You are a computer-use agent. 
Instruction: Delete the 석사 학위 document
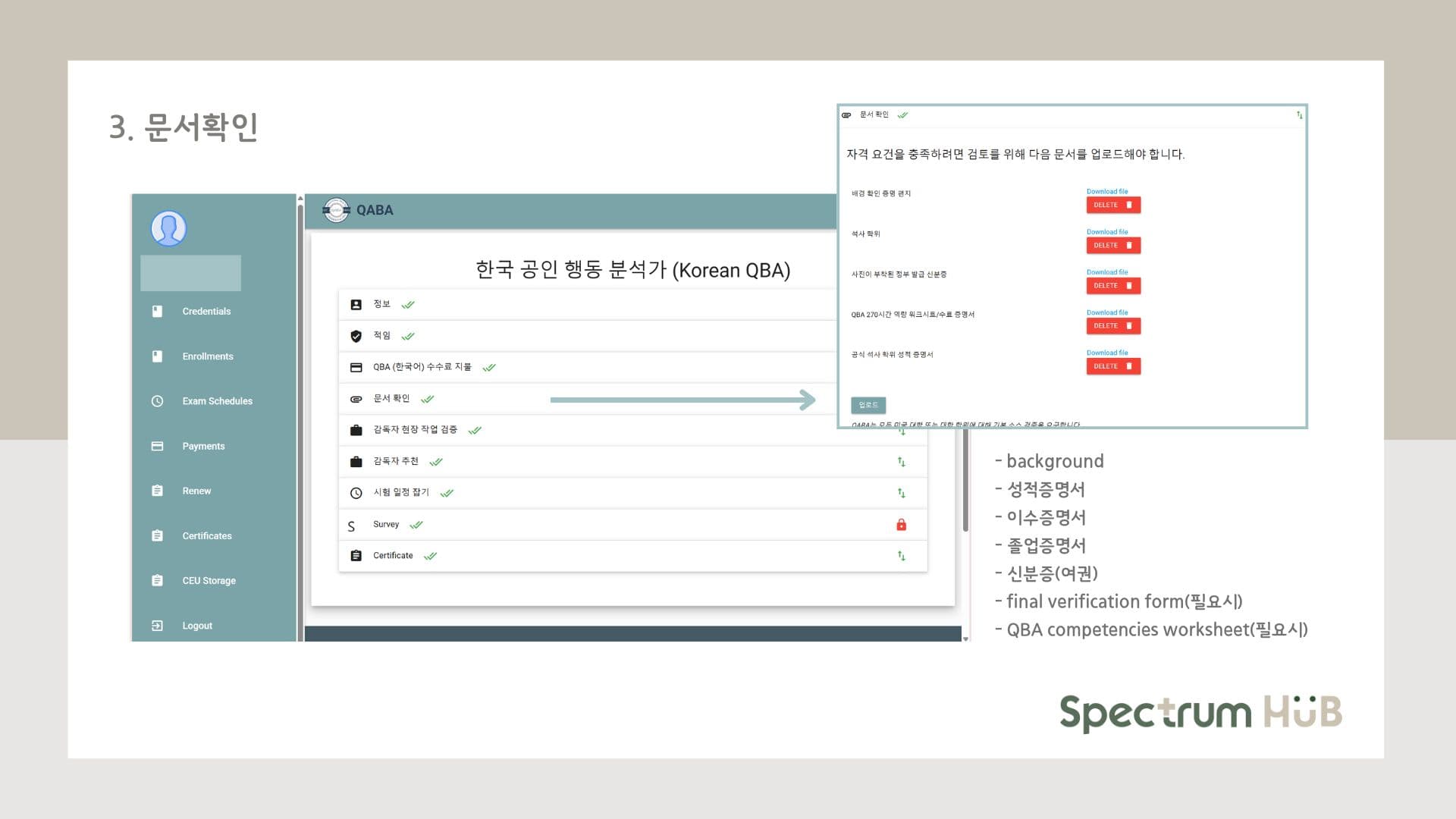click(1113, 246)
